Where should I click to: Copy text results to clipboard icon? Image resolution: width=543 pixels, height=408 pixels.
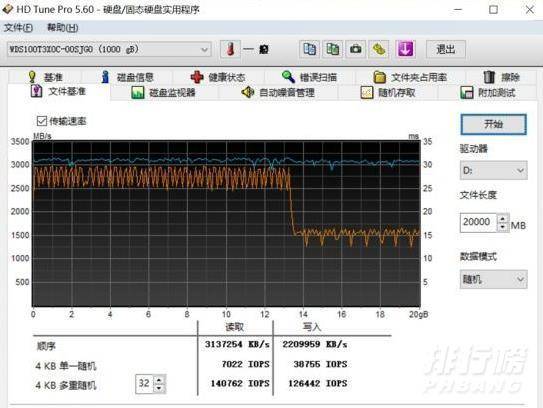pyautogui.click(x=309, y=49)
